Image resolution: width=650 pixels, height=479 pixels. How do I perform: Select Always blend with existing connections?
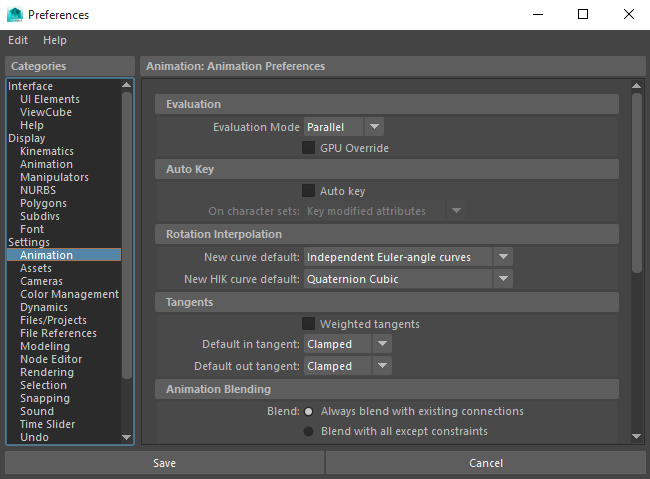click(x=309, y=411)
